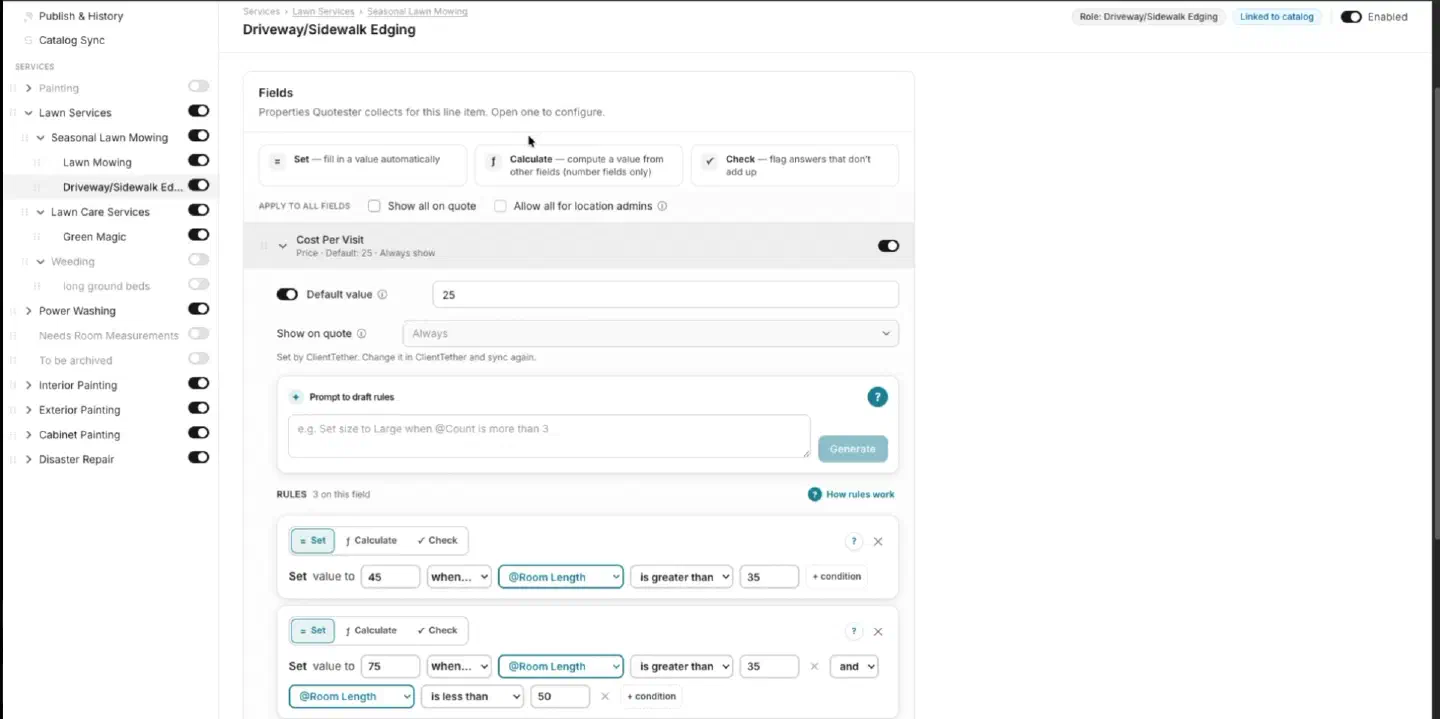Viewport: 1440px width, 719px height.
Task: Check the Show all on quote box
Action: point(374,206)
